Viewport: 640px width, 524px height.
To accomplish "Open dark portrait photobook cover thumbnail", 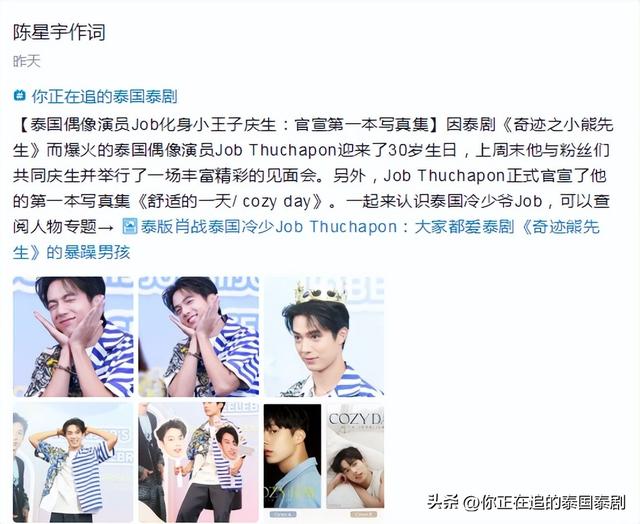I will point(293,456).
